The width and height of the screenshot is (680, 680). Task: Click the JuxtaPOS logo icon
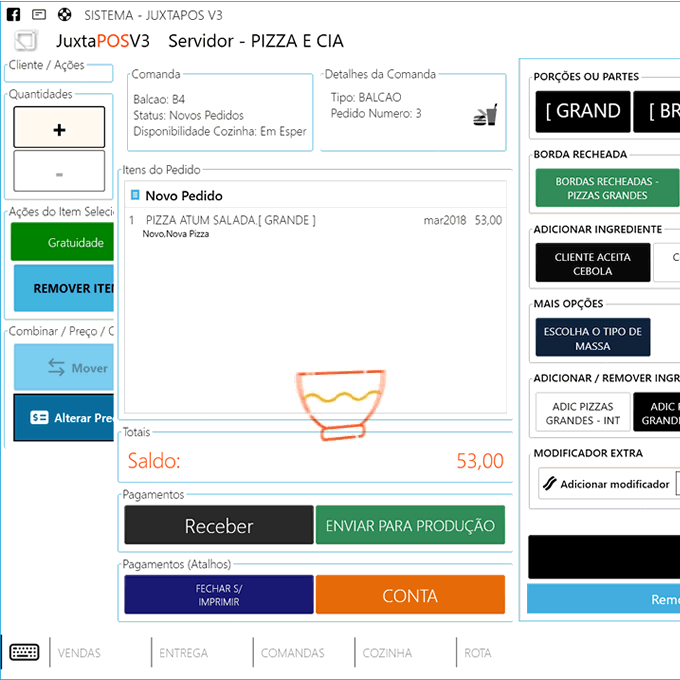click(x=26, y=41)
